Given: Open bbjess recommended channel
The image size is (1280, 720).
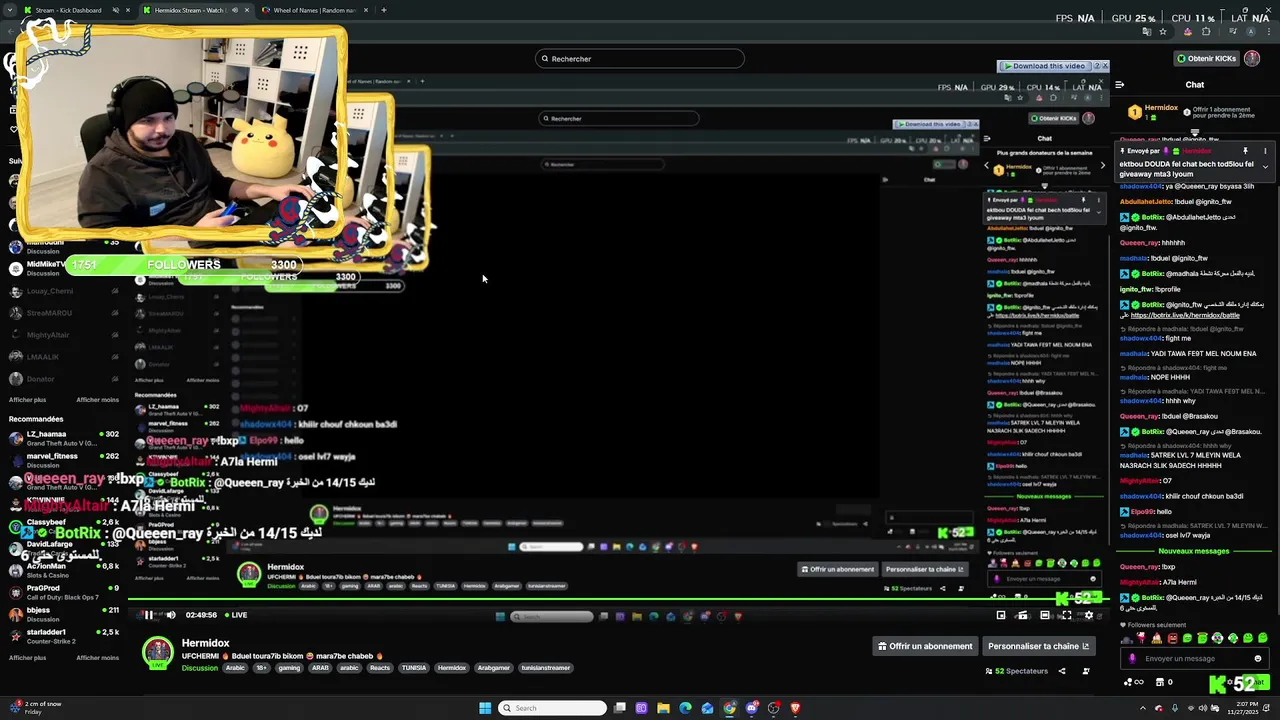Looking at the screenshot, I should click(x=64, y=613).
